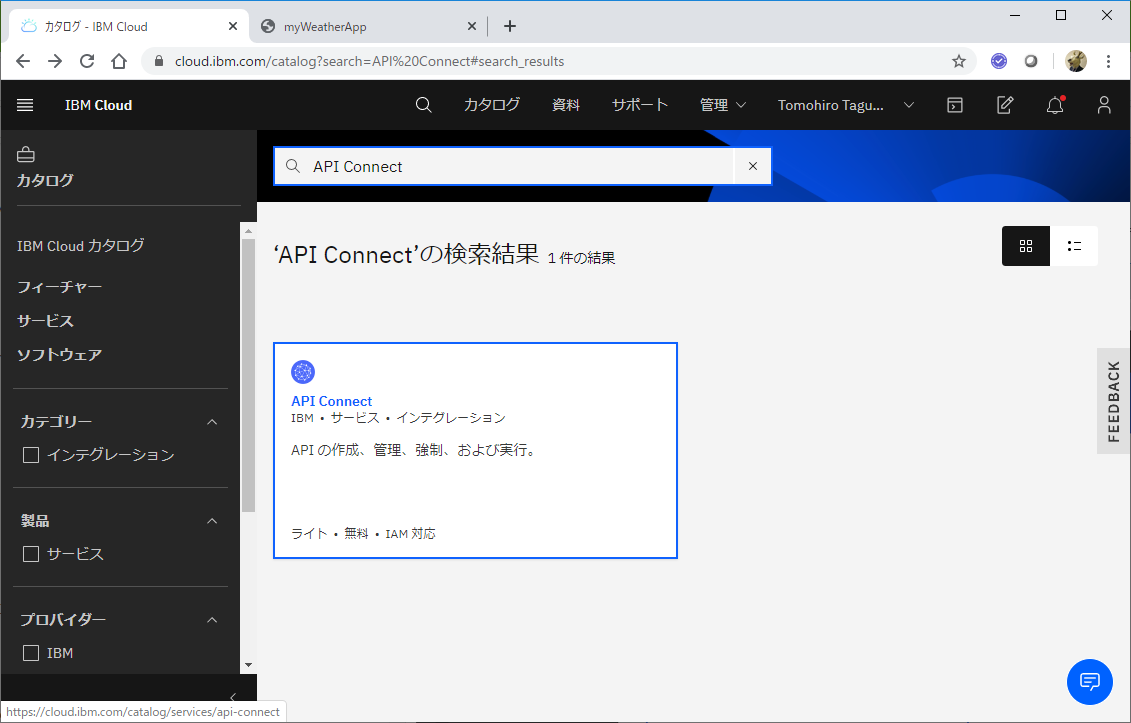Image resolution: width=1131 pixels, height=723 pixels.
Task: Select the カタログ - IBM Cloud browser tab
Action: 128,26
